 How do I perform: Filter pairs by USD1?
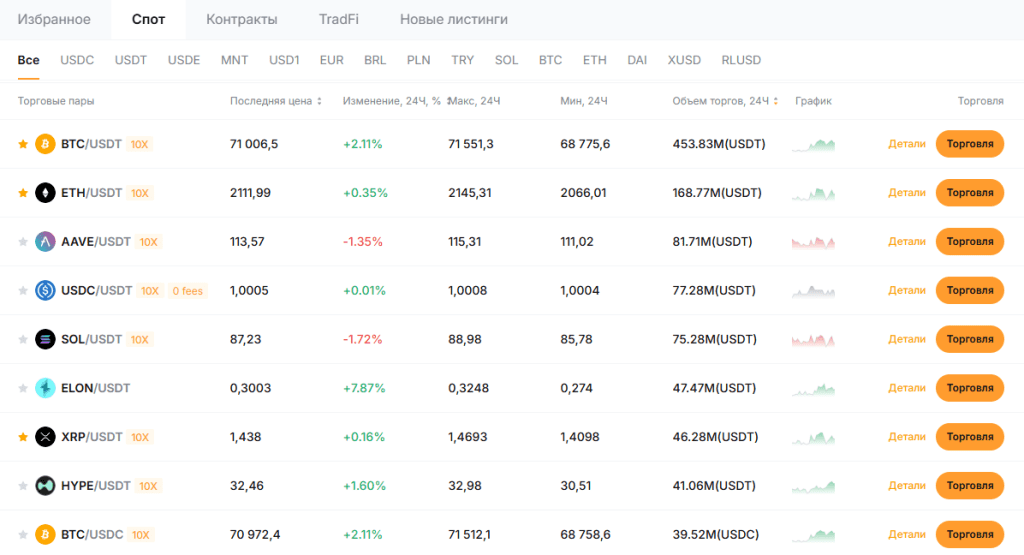coord(284,60)
